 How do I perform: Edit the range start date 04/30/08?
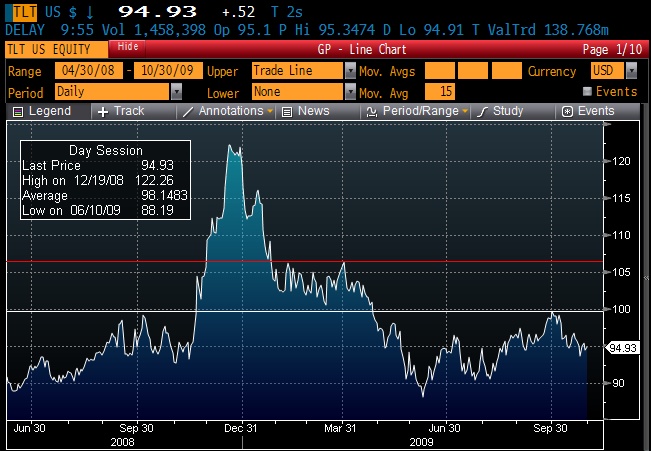(90, 71)
